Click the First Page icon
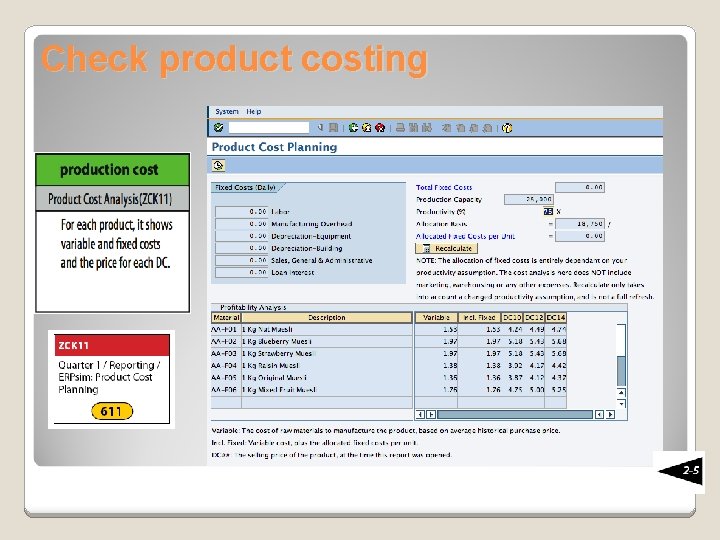Image resolution: width=720 pixels, height=540 pixels. tap(447, 128)
